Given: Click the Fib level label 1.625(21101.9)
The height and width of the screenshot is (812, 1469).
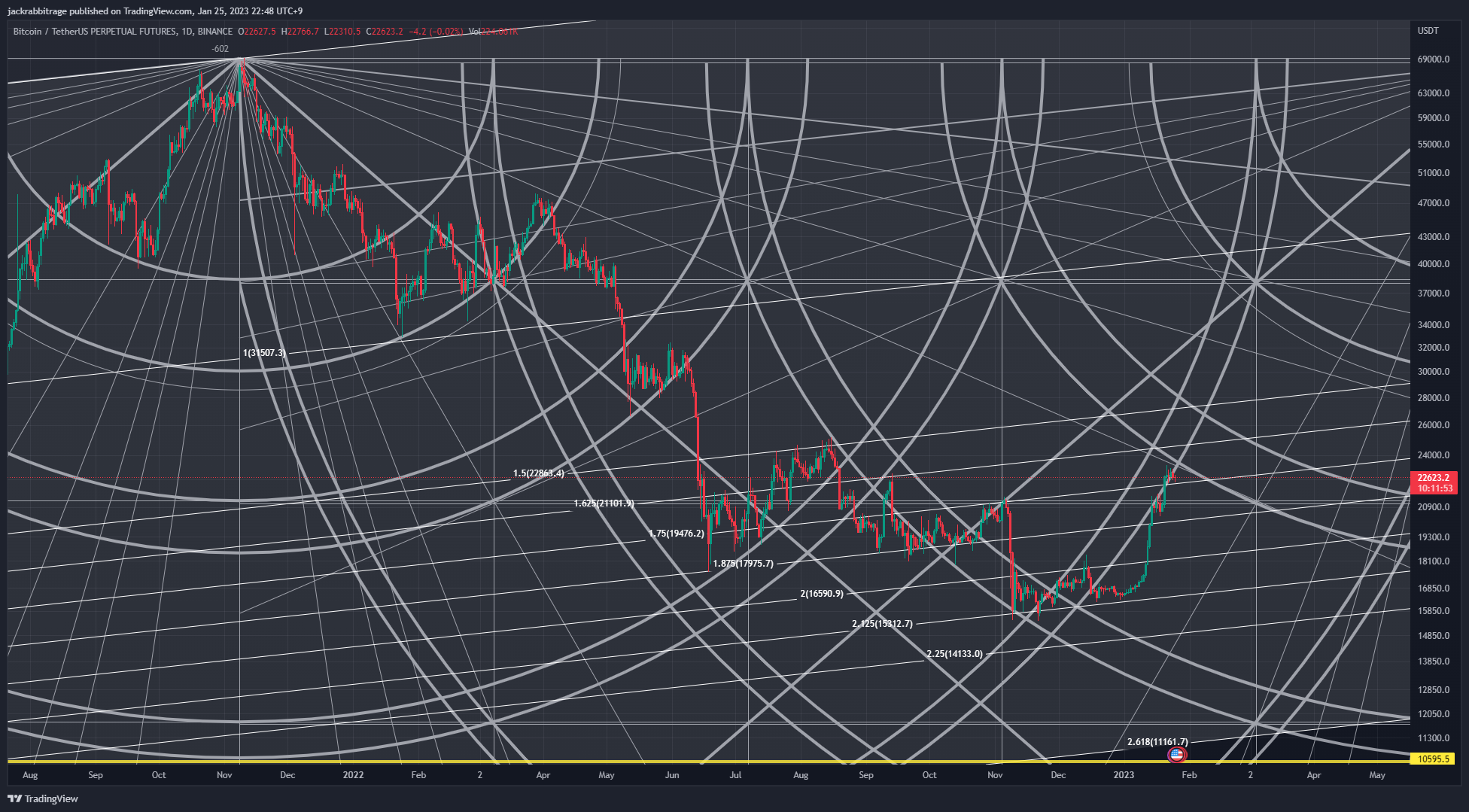Looking at the screenshot, I should pyautogui.click(x=604, y=503).
